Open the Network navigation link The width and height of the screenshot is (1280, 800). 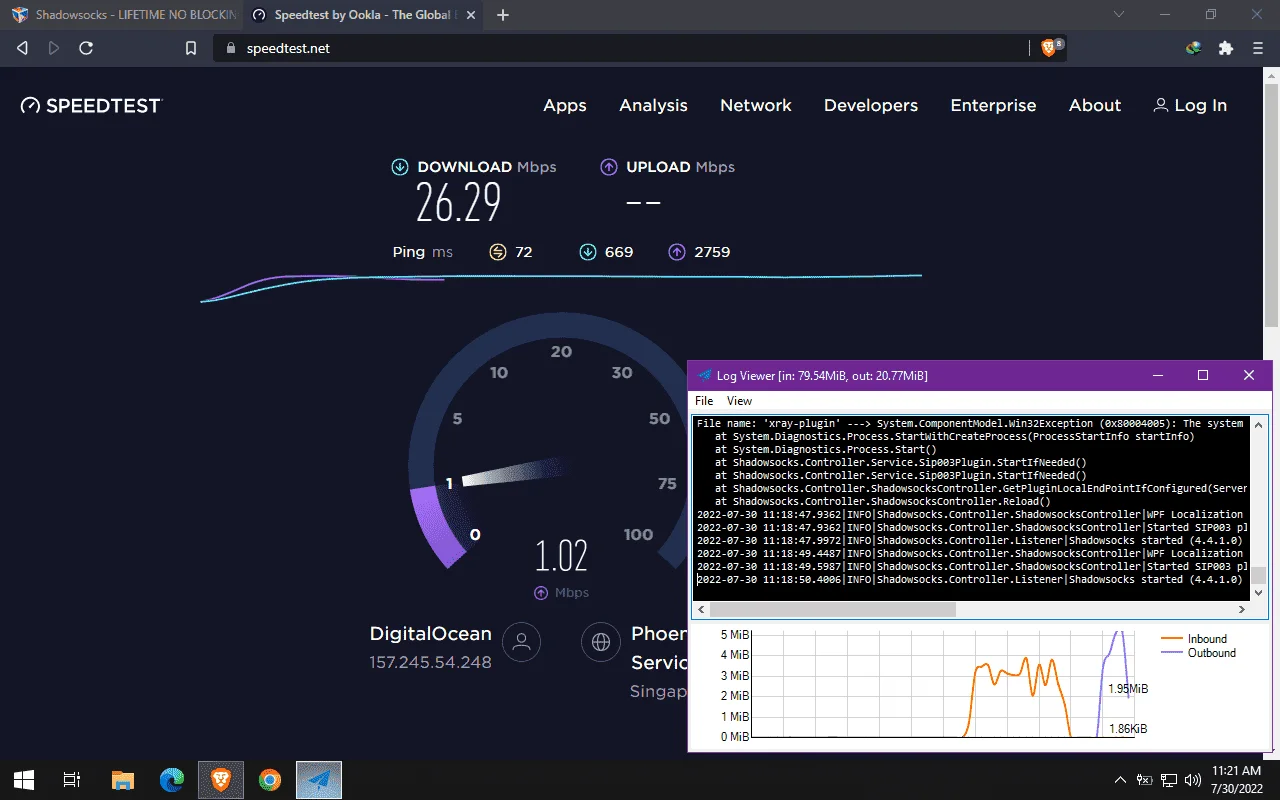pyautogui.click(x=756, y=105)
